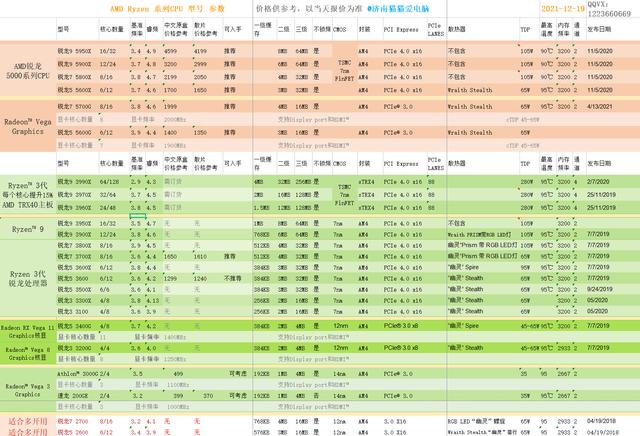Click the model cell '锐龙7 3700X'
640x436 pixels.
(74, 257)
